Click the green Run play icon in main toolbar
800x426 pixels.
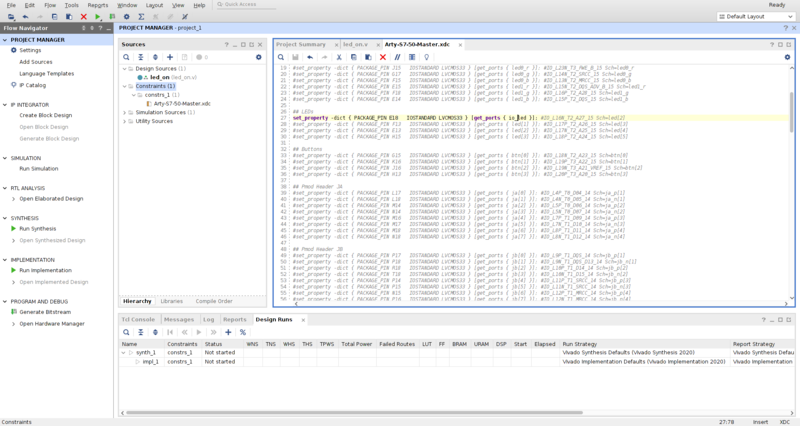(98, 17)
